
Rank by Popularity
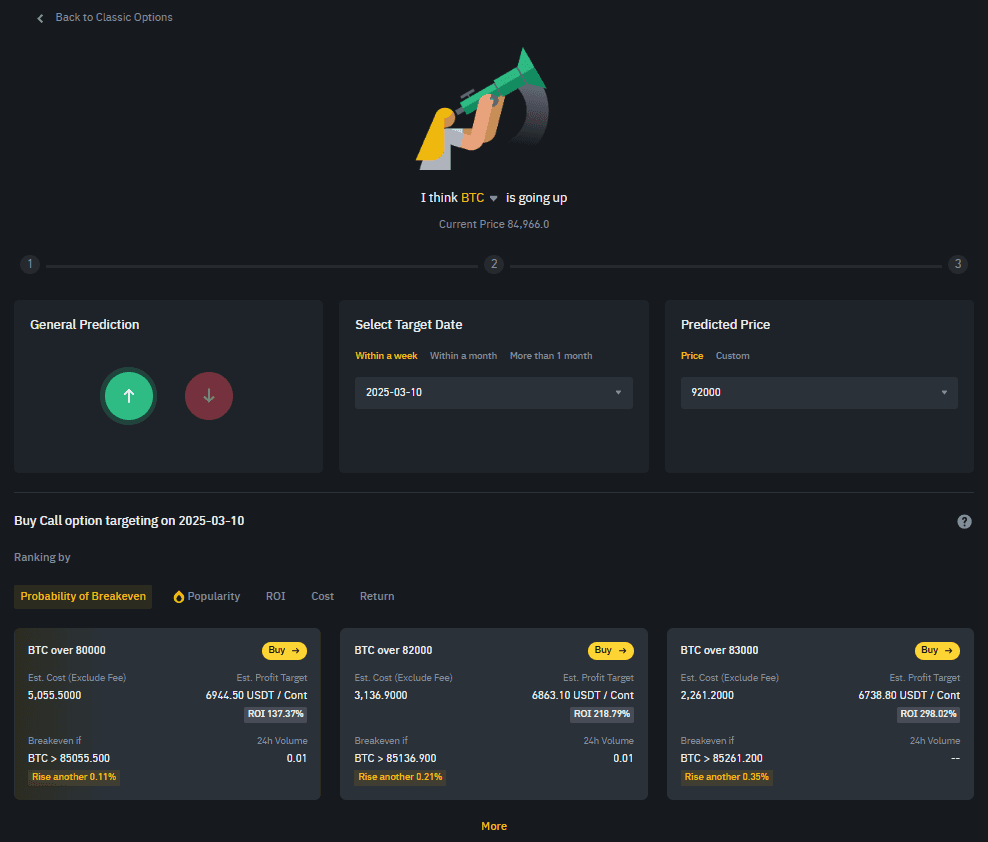pos(214,596)
